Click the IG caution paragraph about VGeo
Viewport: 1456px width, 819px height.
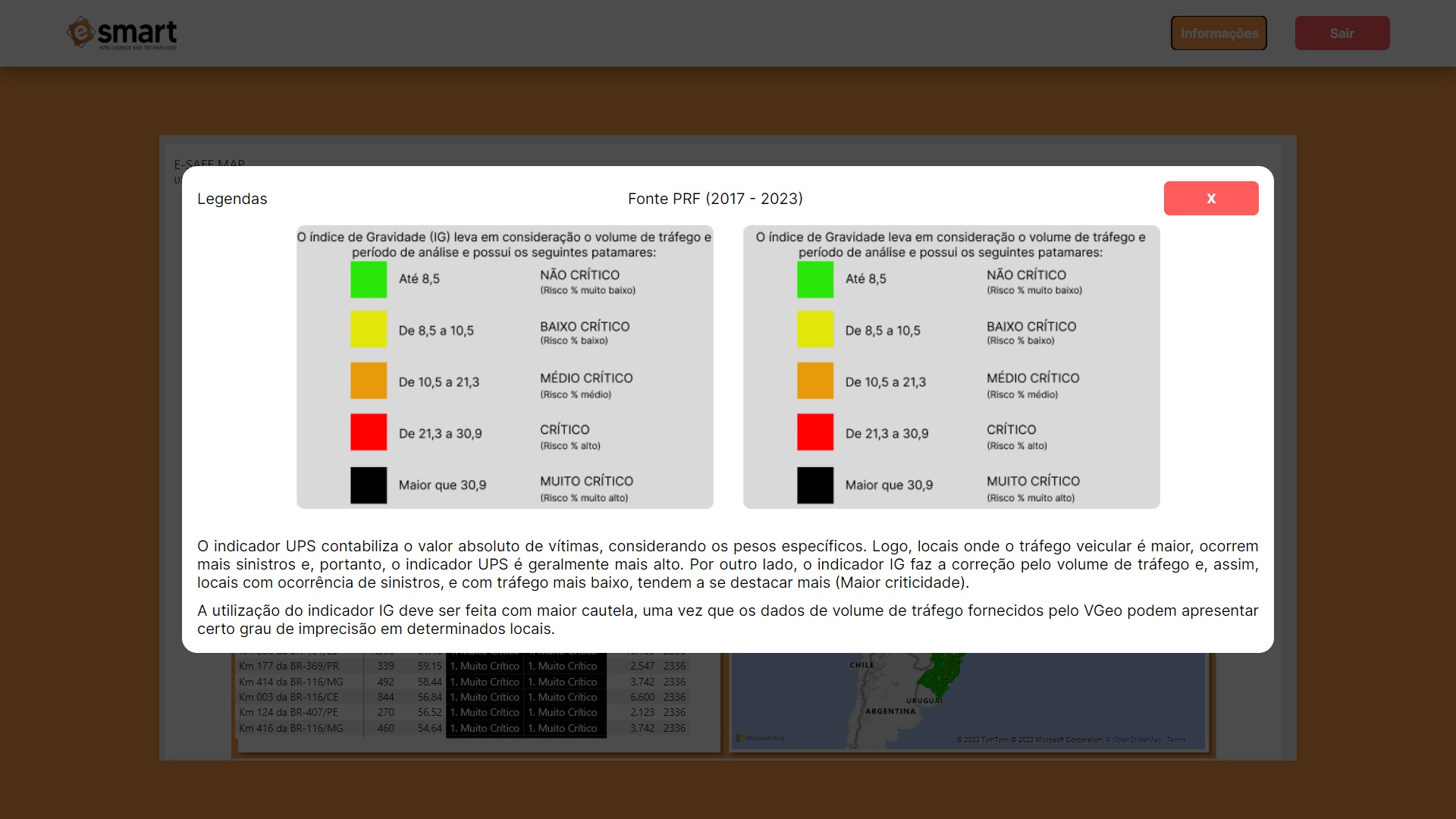728,620
